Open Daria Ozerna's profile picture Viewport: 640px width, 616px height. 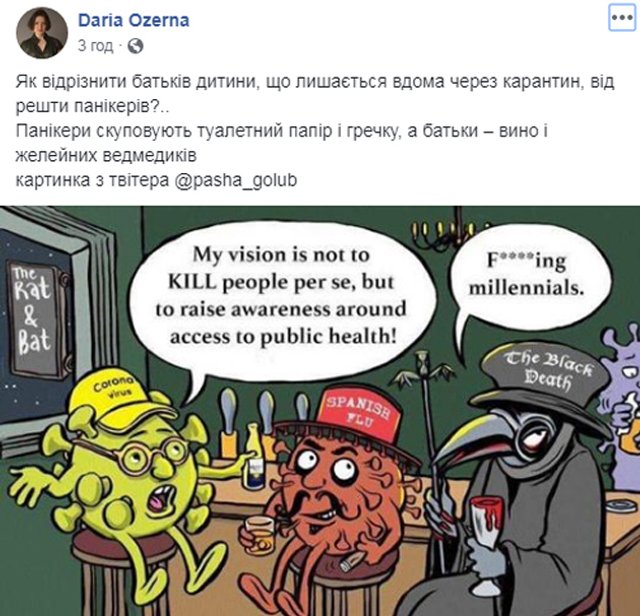(x=42, y=33)
